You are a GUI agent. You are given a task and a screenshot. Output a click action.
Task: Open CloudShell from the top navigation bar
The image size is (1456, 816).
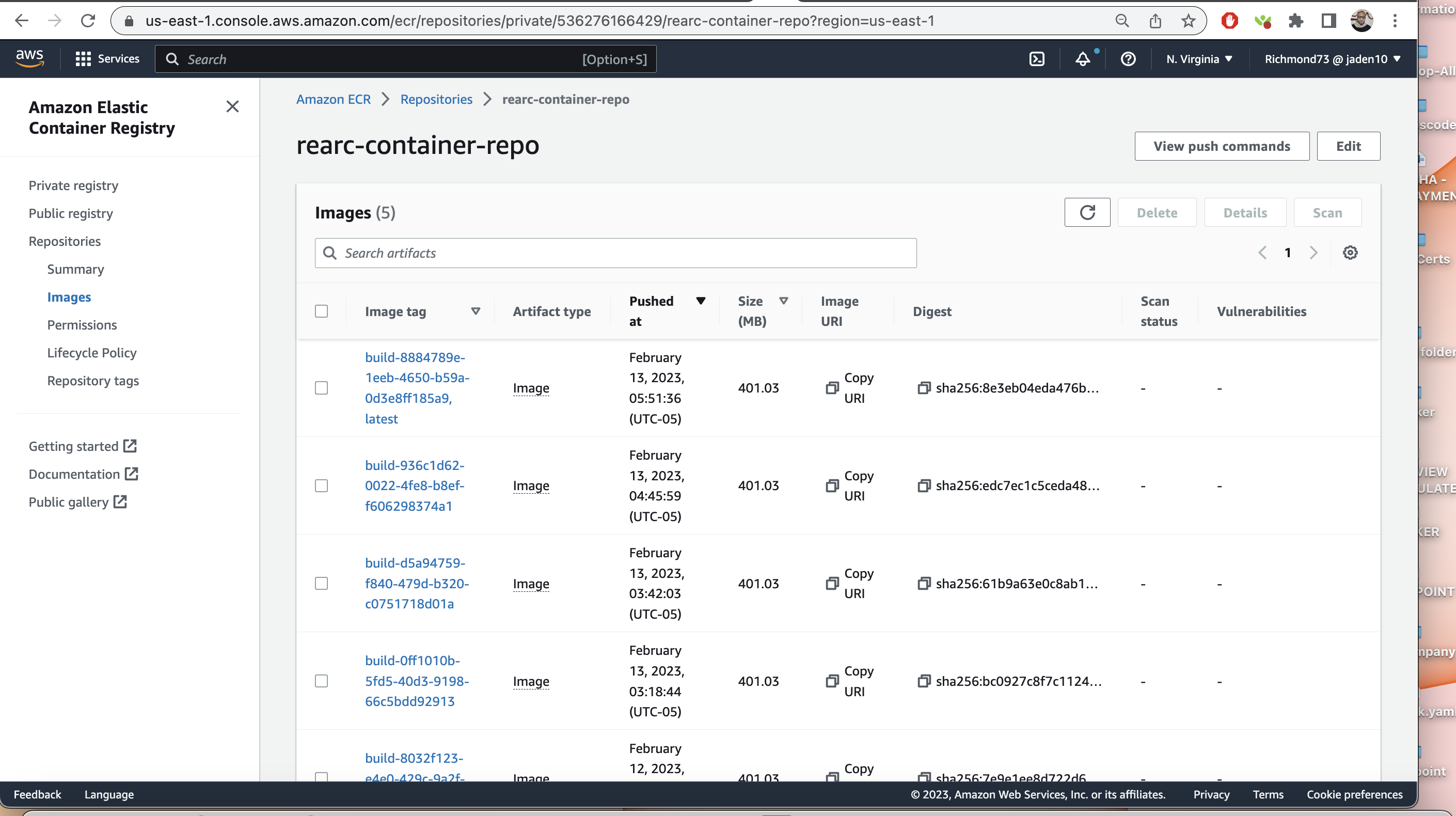1037,59
